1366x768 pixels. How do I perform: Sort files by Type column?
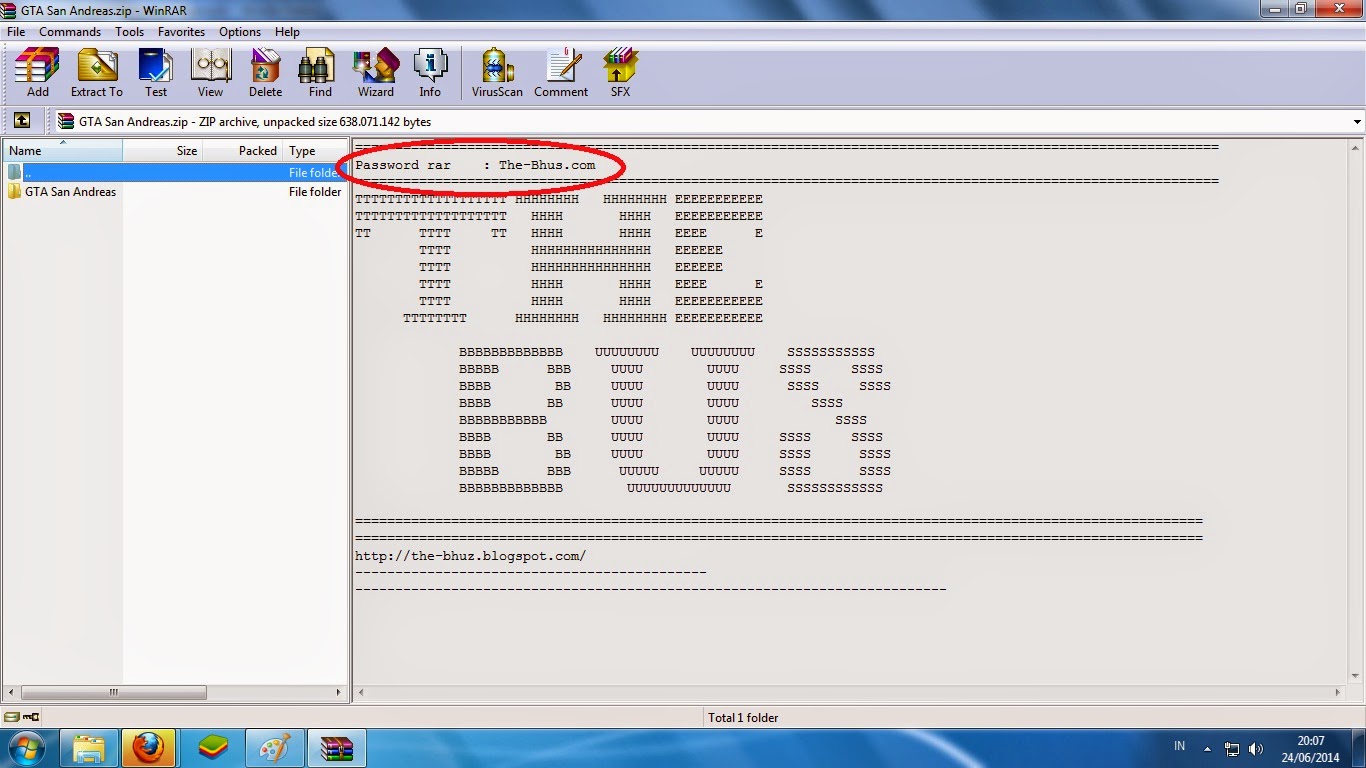(x=314, y=151)
